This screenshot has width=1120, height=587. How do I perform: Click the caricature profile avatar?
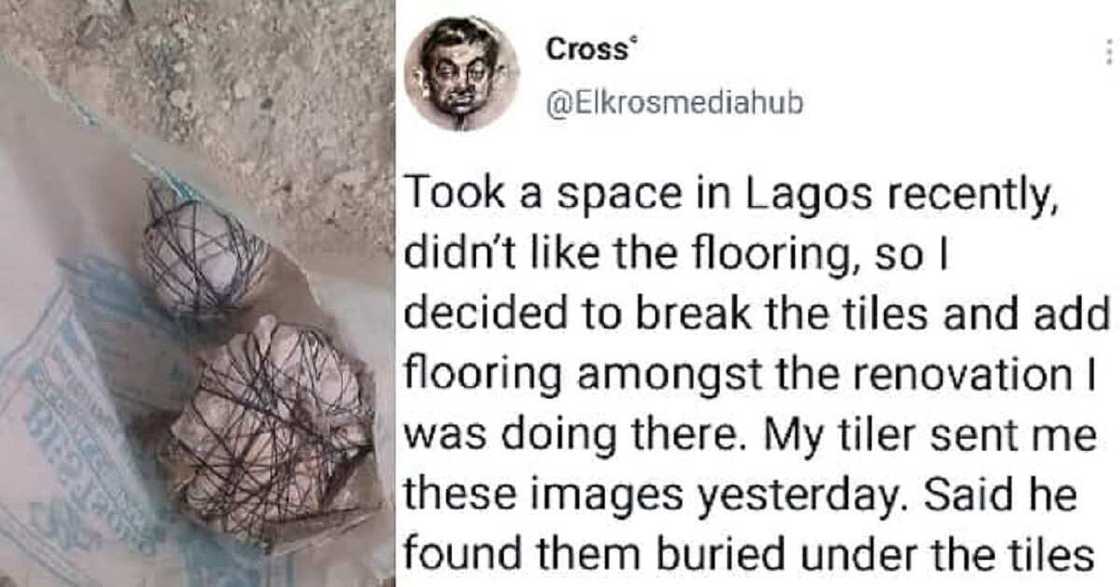(x=461, y=73)
